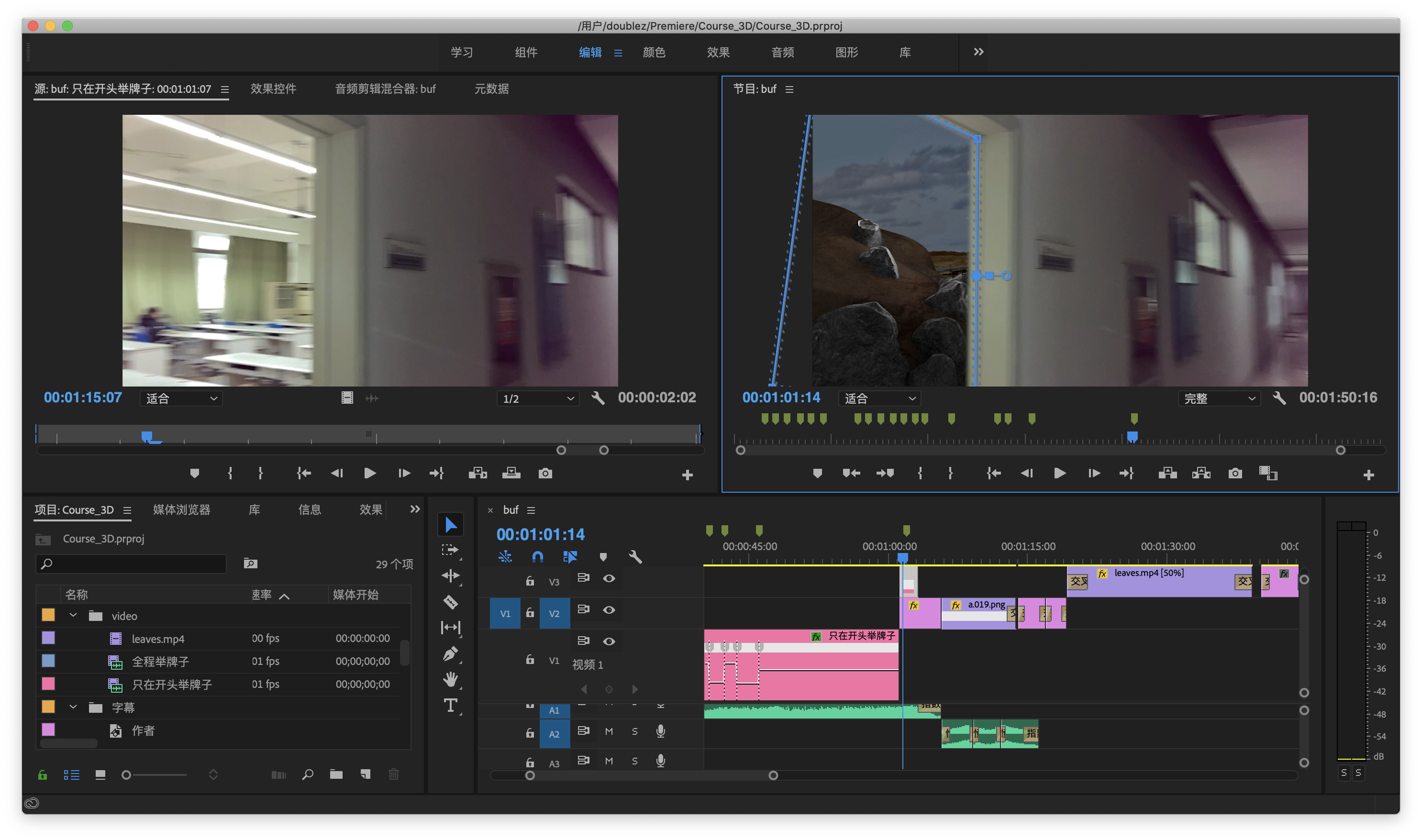Toggle V3 track output eye icon
This screenshot has width=1422, height=840.
click(x=609, y=578)
